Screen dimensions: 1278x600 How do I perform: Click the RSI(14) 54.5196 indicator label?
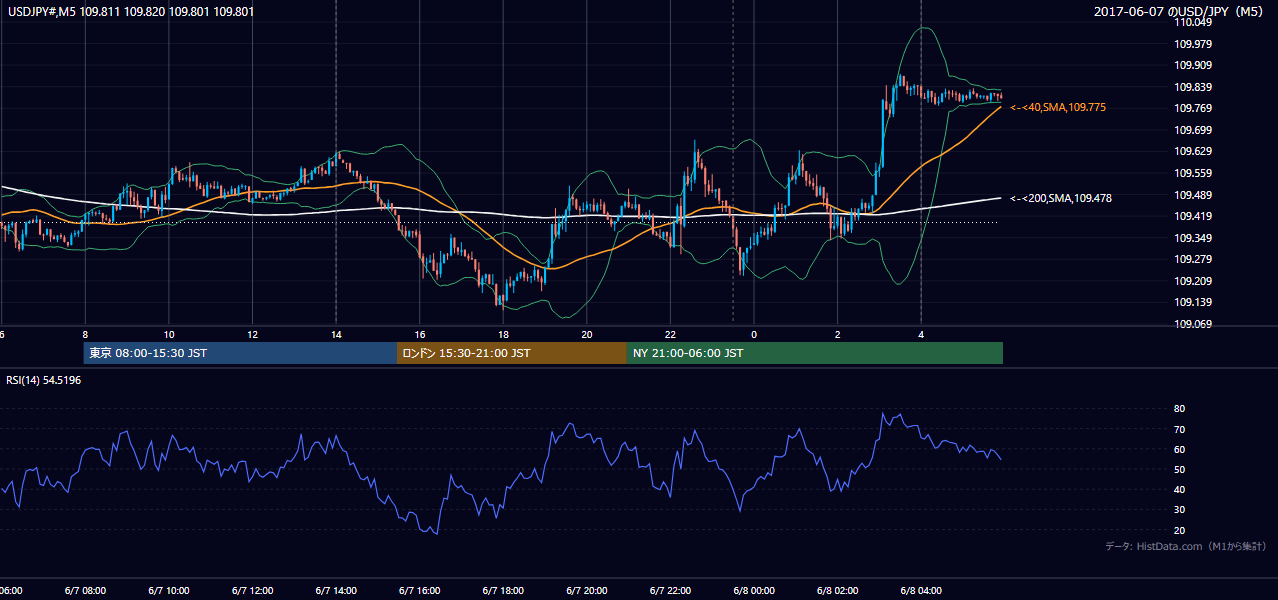[44, 380]
